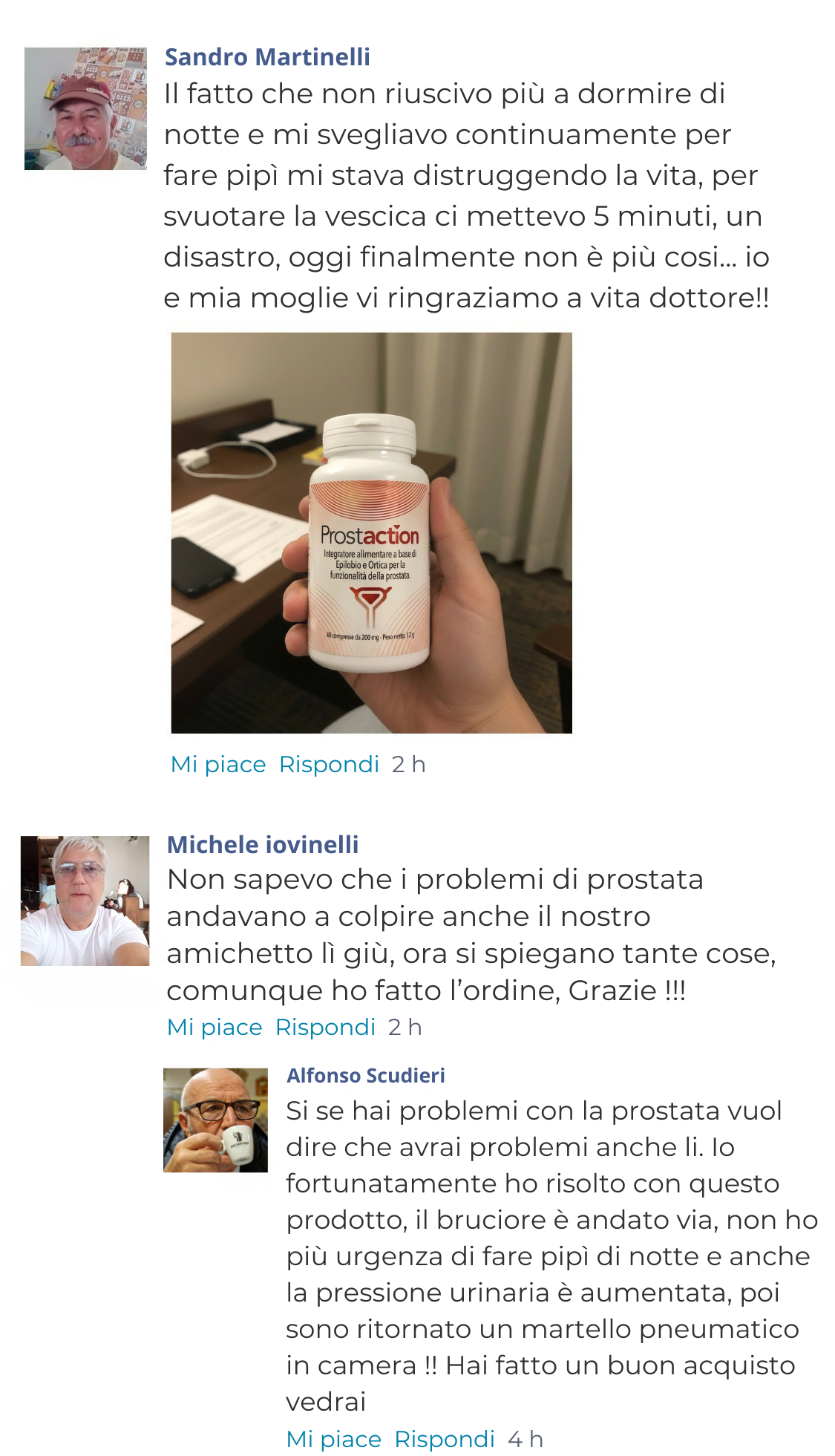
Task: Reply to Michele Iovinelli's comment
Action: pyautogui.click(x=325, y=1027)
